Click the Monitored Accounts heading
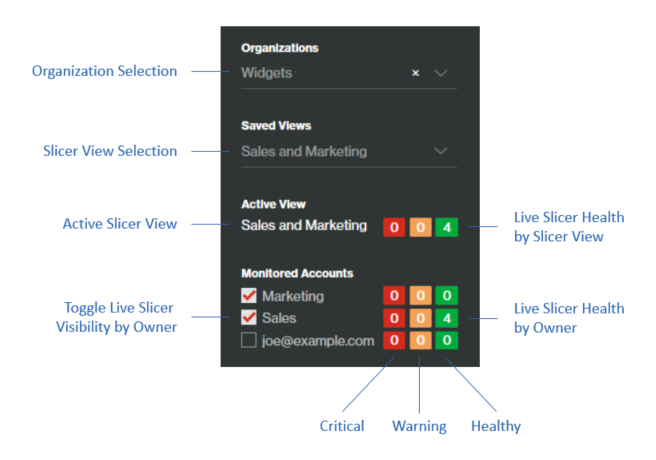Viewport: 656px width, 460px height. (297, 273)
